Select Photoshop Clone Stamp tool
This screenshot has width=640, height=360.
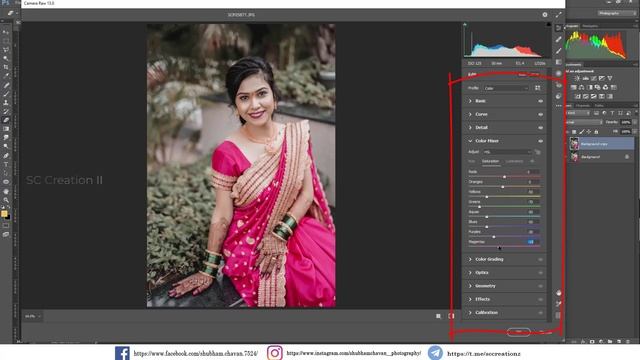pos(6,102)
